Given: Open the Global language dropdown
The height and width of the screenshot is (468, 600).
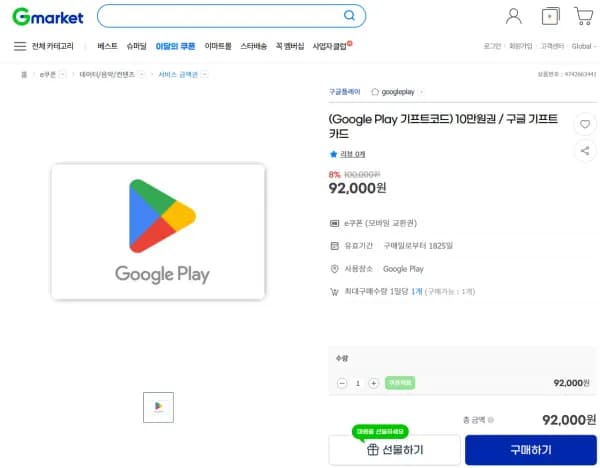Looking at the screenshot, I should 584,46.
